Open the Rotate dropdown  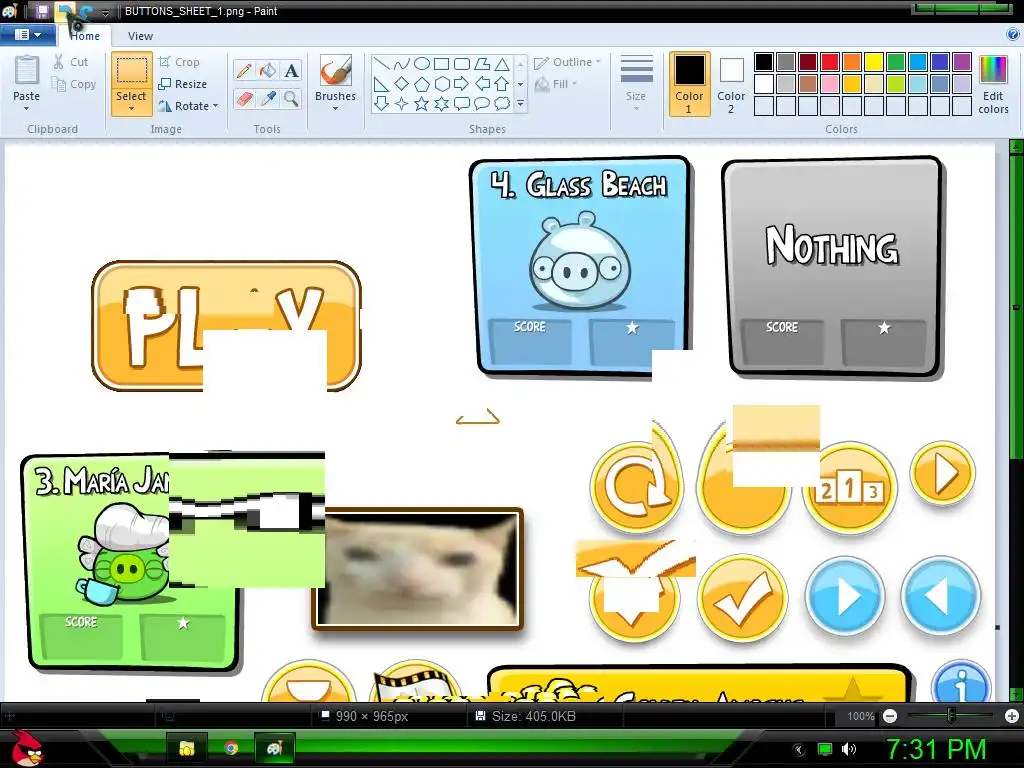pyautogui.click(x=189, y=106)
